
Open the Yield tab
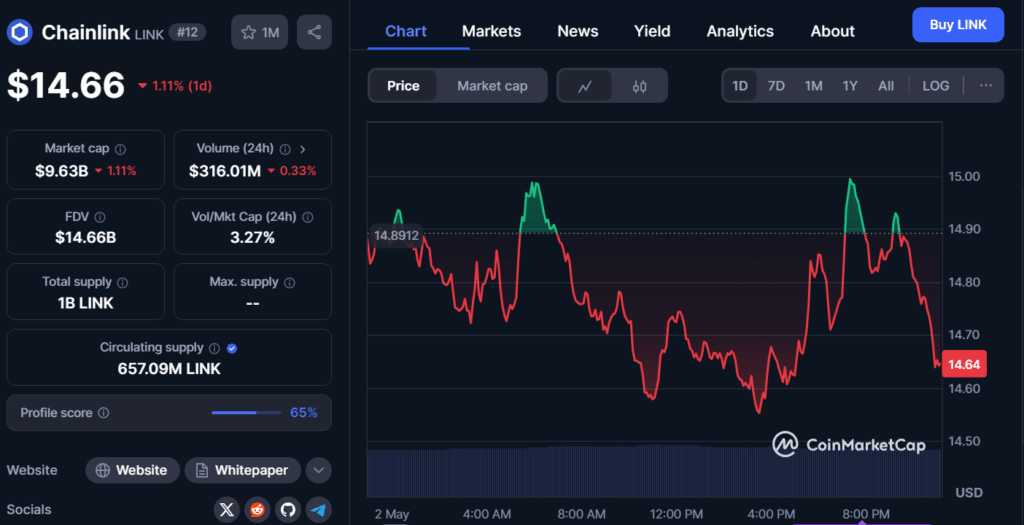click(x=652, y=31)
